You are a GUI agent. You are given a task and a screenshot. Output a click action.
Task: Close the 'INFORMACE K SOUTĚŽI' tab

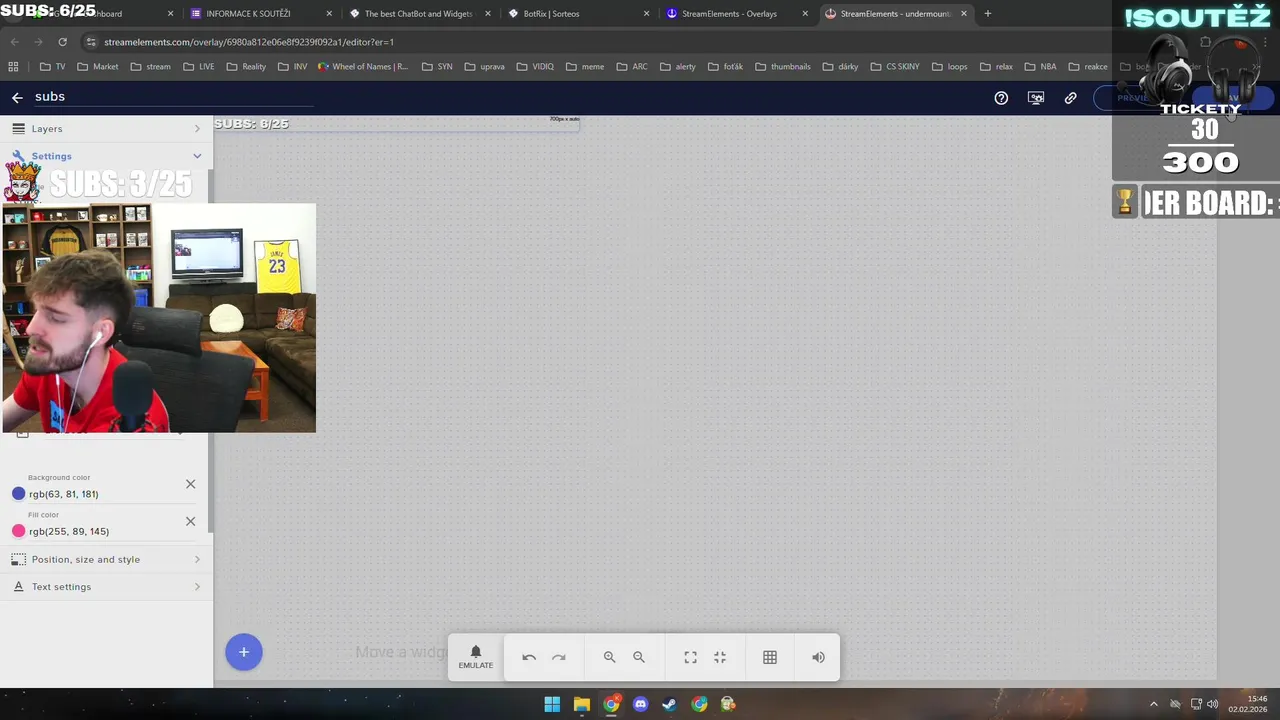click(329, 14)
